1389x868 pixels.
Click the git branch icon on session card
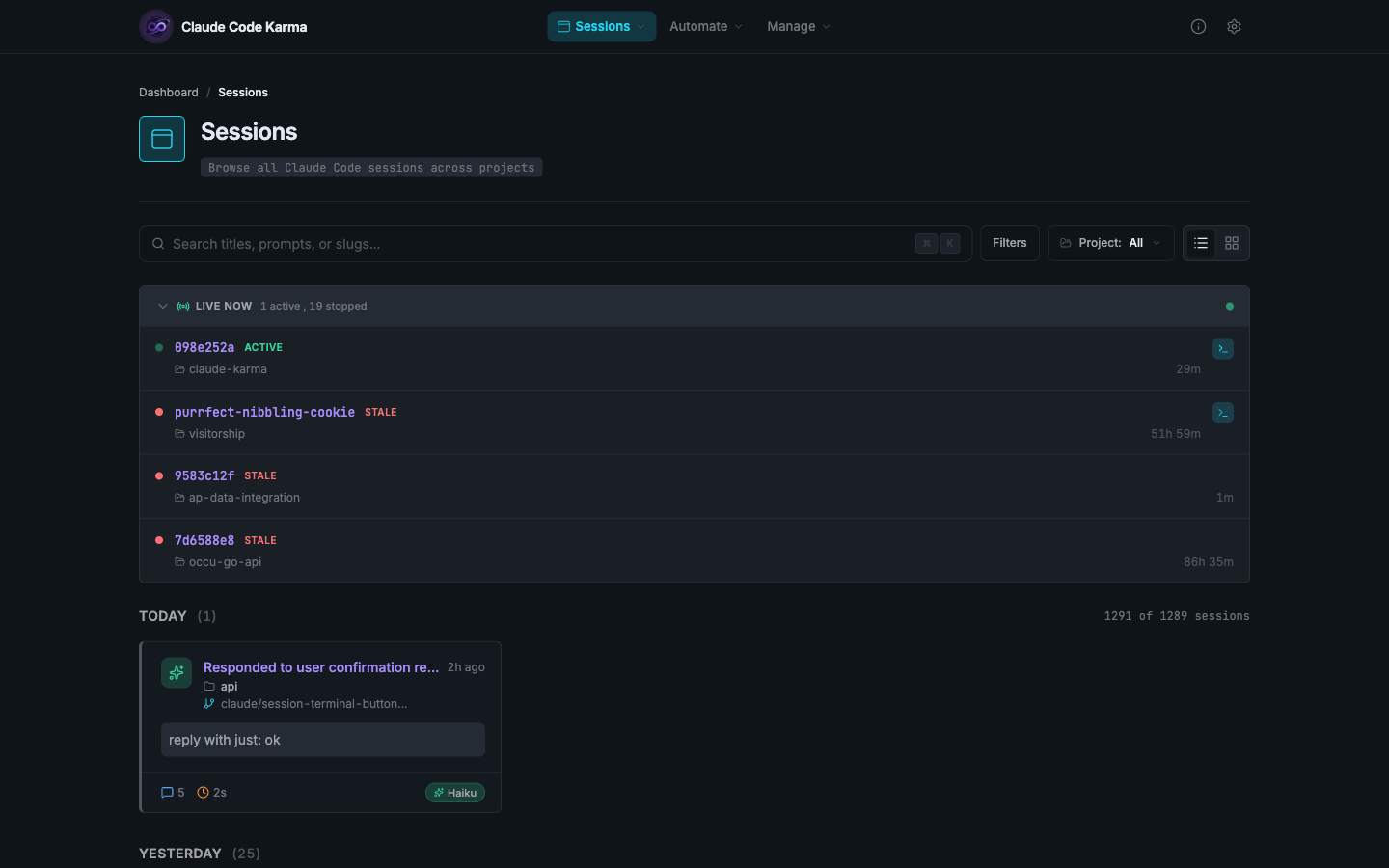(209, 704)
